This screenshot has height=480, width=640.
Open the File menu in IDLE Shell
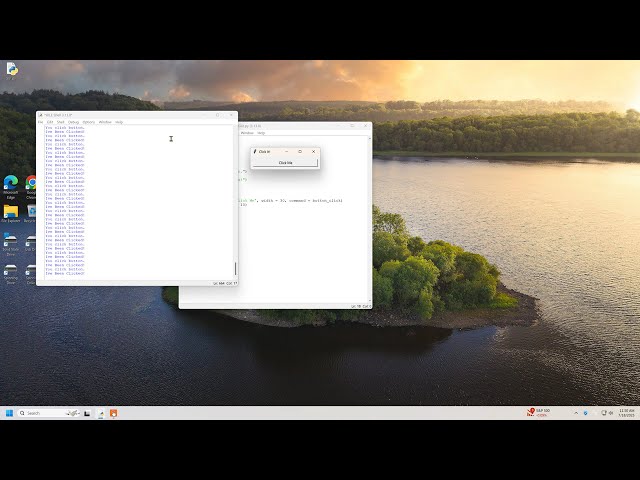tap(40, 122)
